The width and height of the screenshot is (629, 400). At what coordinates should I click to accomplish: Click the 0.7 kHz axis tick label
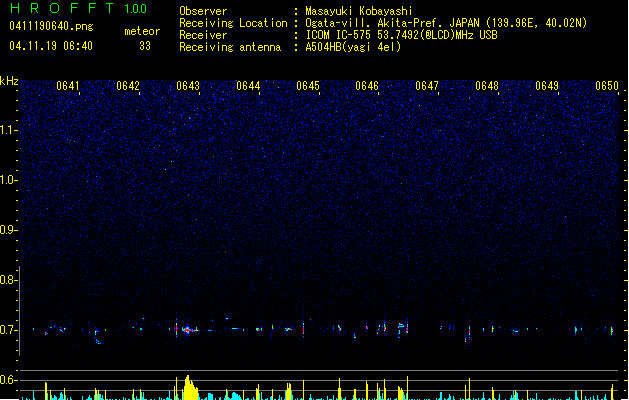pyautogui.click(x=8, y=330)
